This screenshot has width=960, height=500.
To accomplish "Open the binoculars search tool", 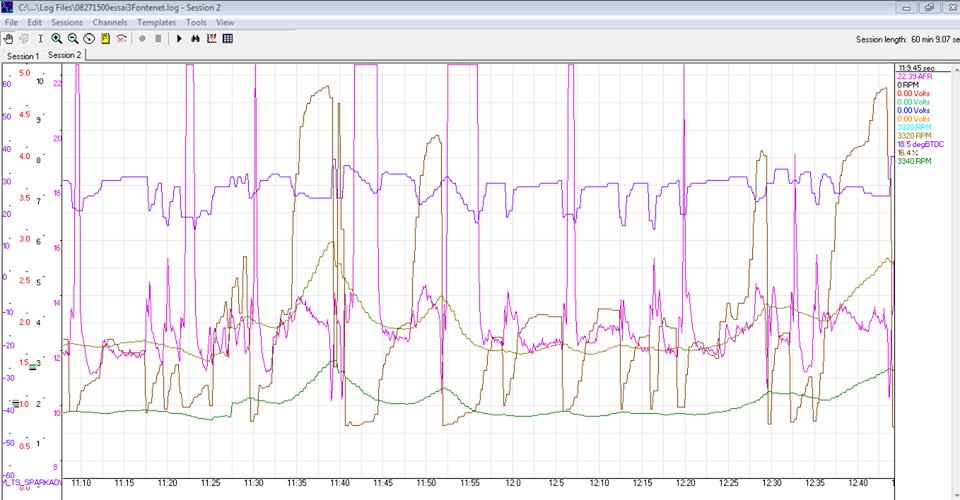I will (x=195, y=39).
